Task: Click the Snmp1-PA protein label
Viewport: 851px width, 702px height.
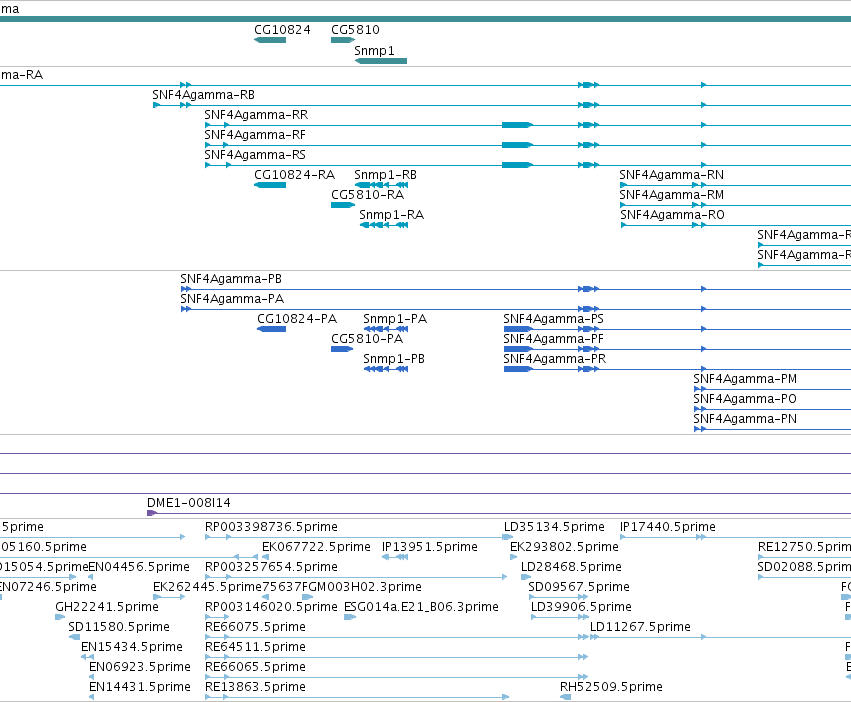Action: [x=395, y=319]
